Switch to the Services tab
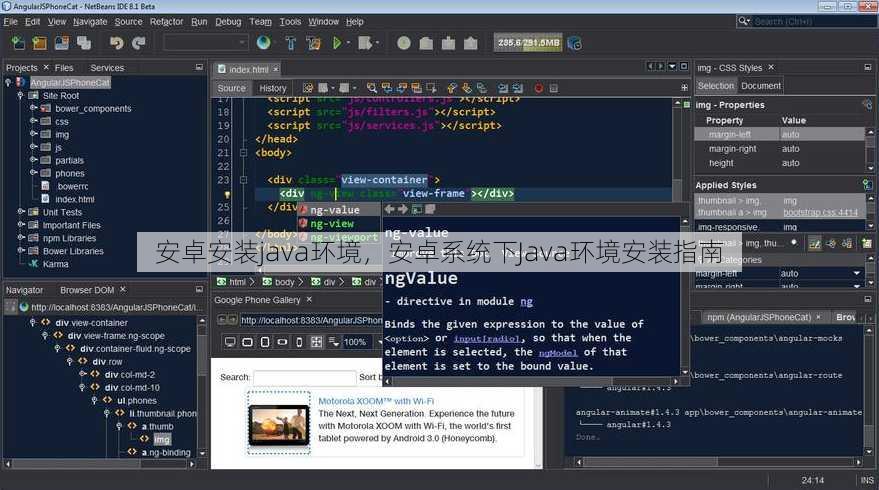The height and width of the screenshot is (490, 879). pos(107,68)
